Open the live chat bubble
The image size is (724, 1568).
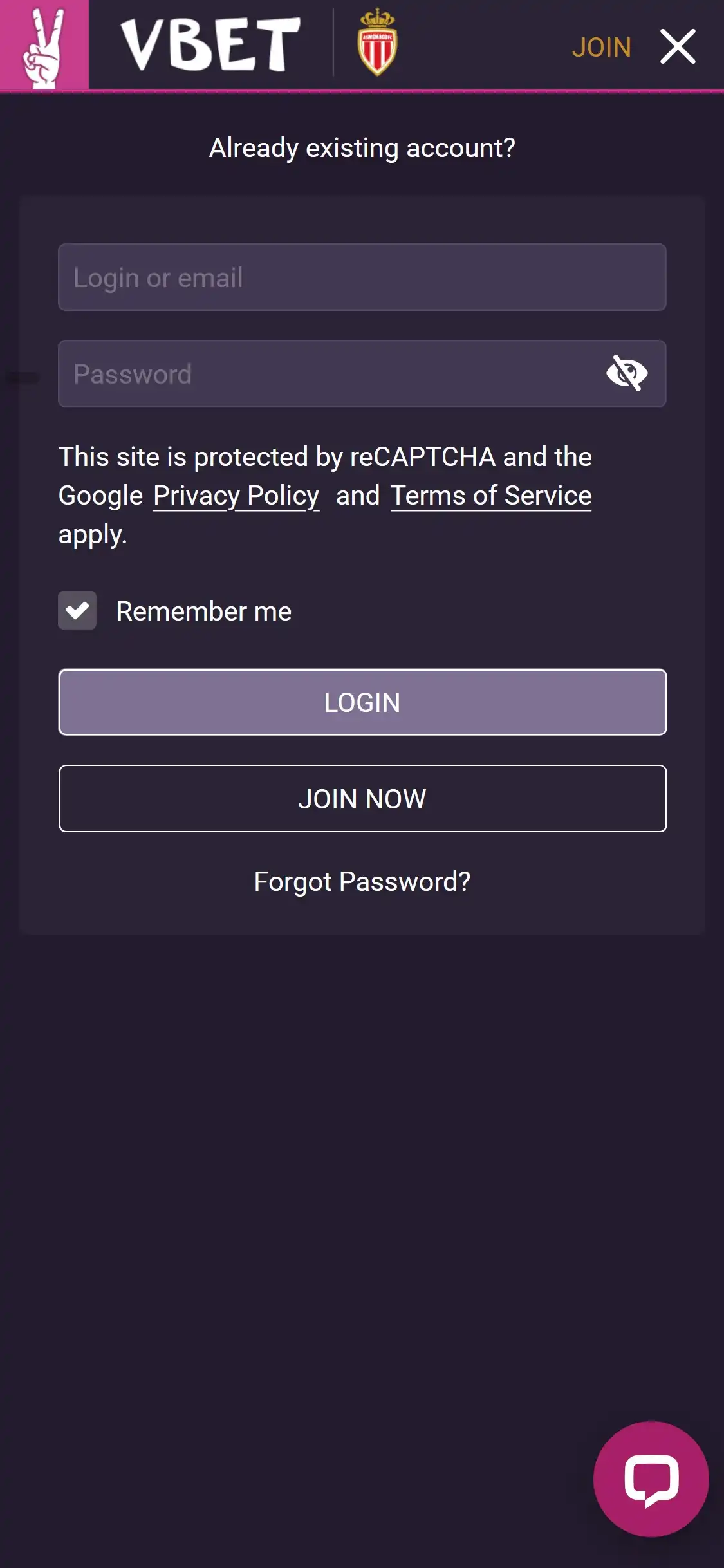(651, 1479)
